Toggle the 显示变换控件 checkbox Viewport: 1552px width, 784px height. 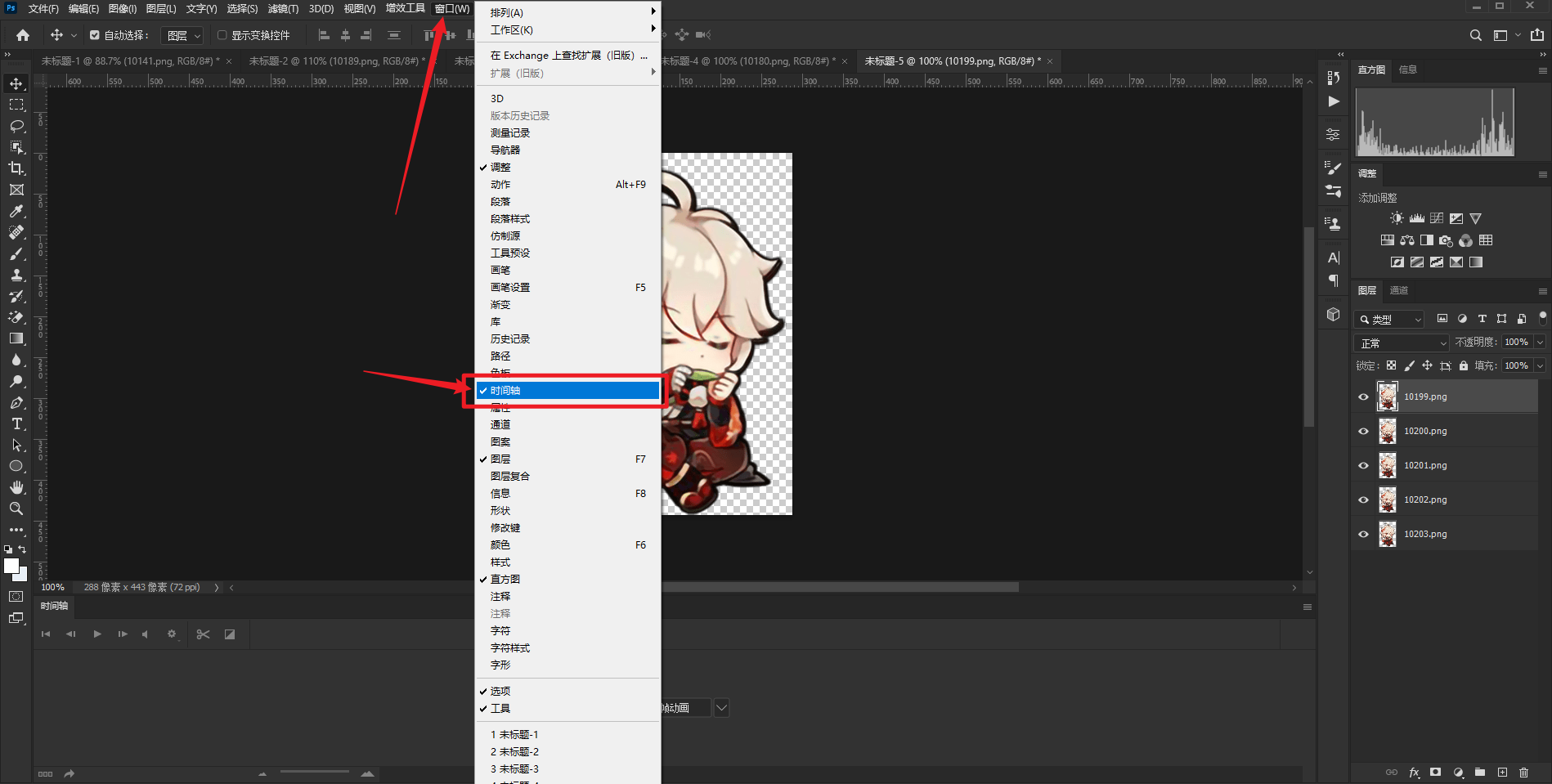point(222,35)
